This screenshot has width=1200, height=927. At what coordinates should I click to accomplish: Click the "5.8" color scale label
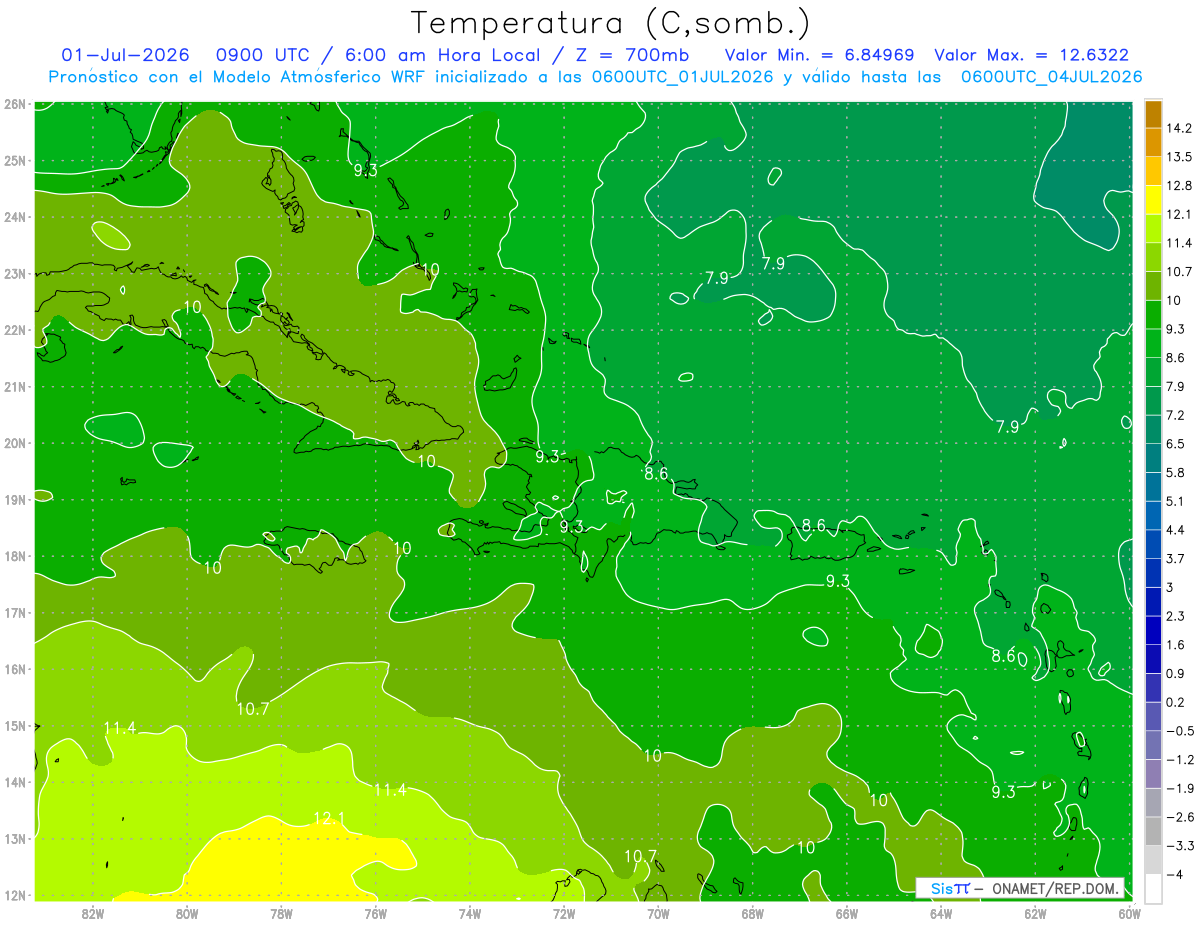coord(1177,473)
